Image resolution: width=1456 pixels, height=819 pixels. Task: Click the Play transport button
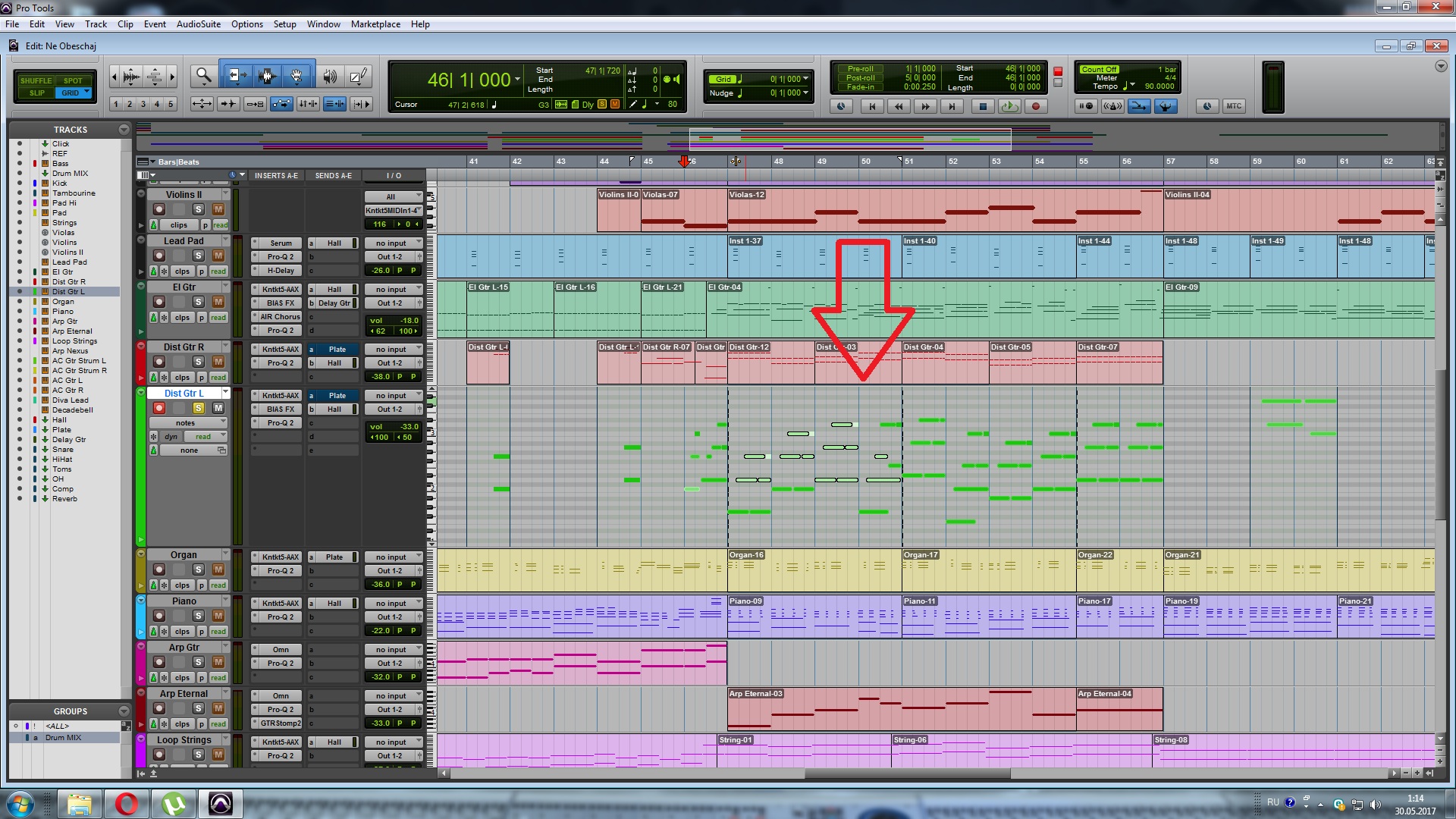coord(1009,106)
